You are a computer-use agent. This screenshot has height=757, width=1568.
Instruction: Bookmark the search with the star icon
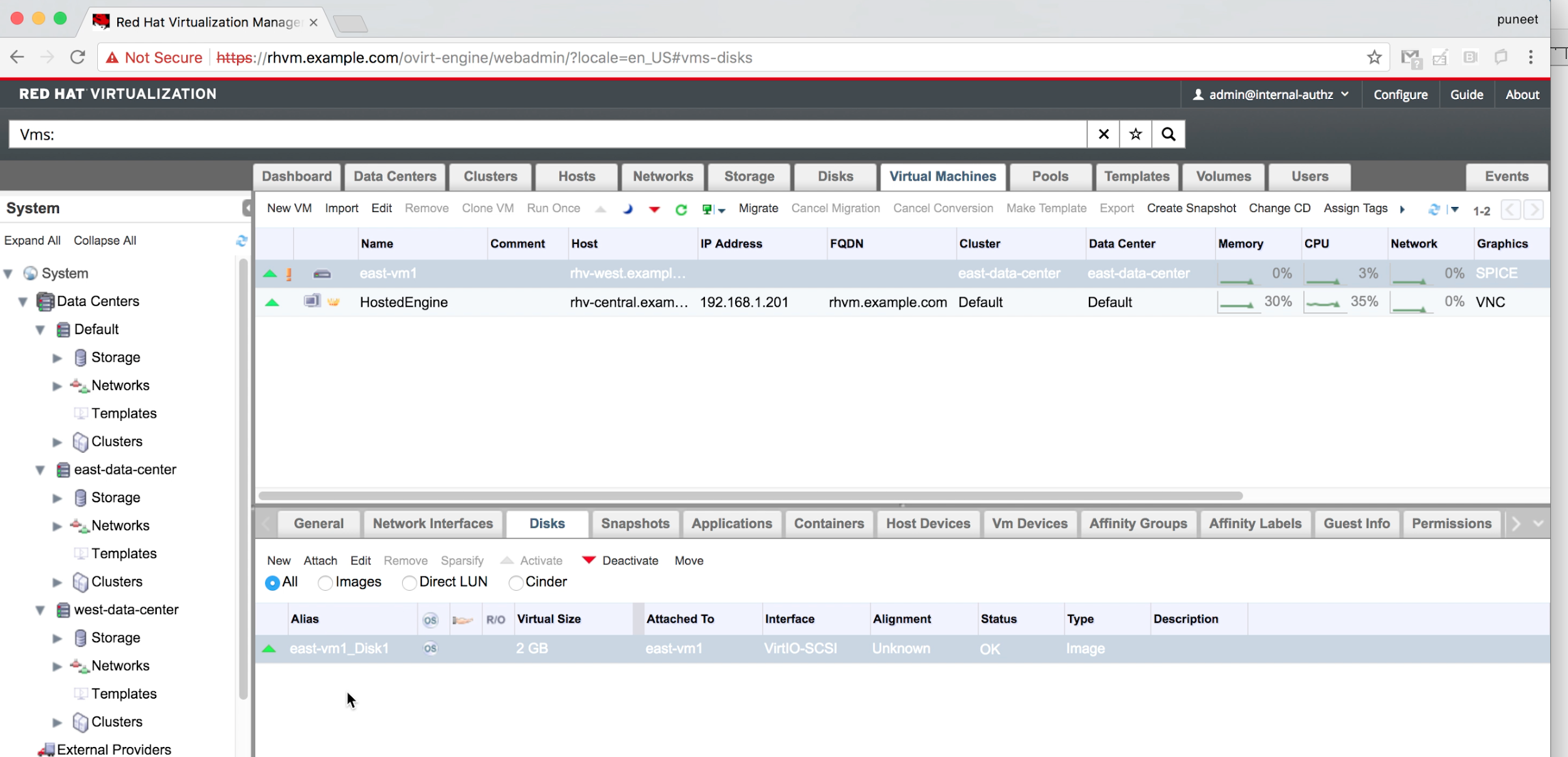click(x=1135, y=134)
